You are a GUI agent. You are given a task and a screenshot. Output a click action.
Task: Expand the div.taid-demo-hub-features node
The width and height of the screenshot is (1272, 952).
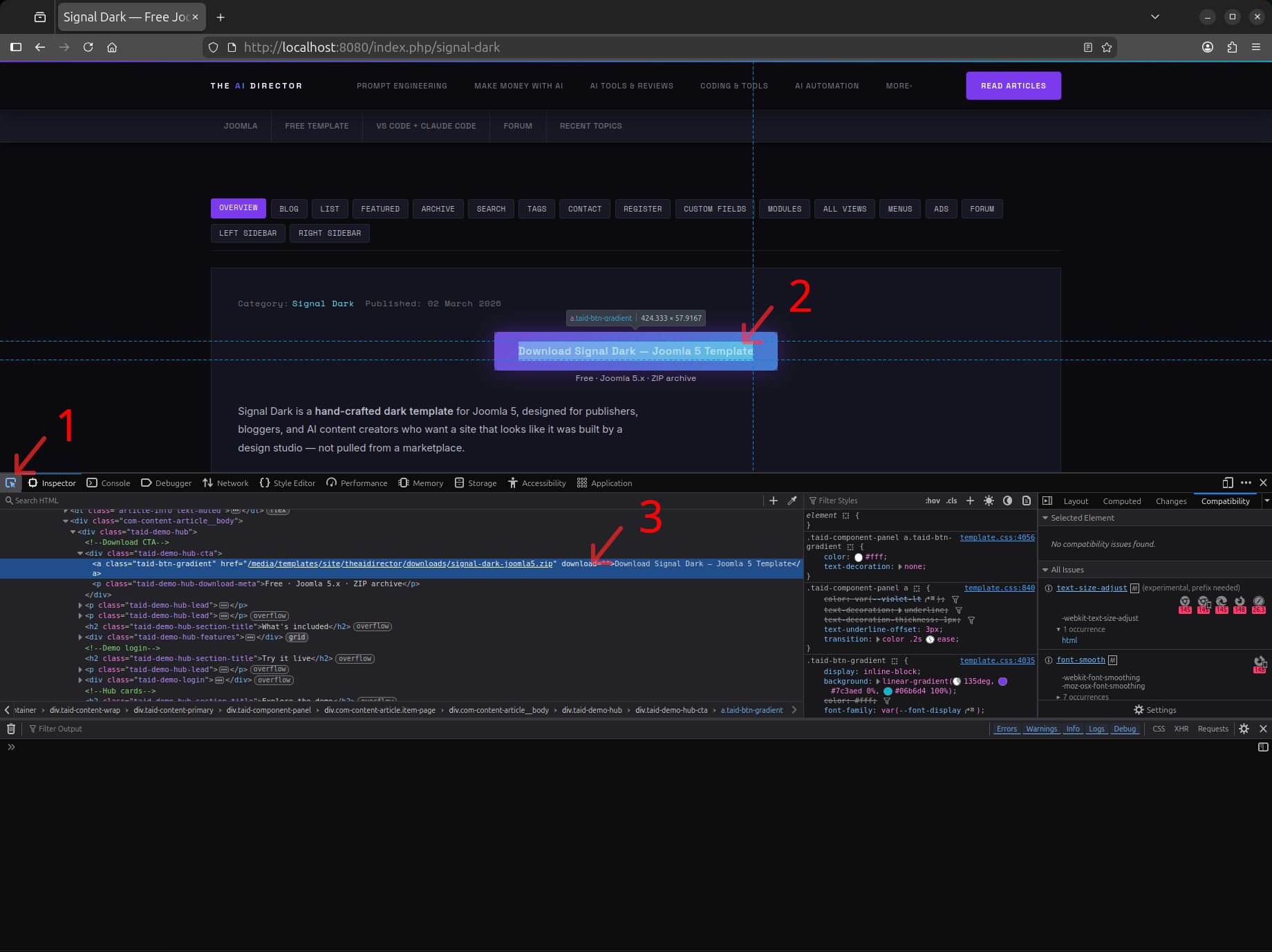(79, 637)
